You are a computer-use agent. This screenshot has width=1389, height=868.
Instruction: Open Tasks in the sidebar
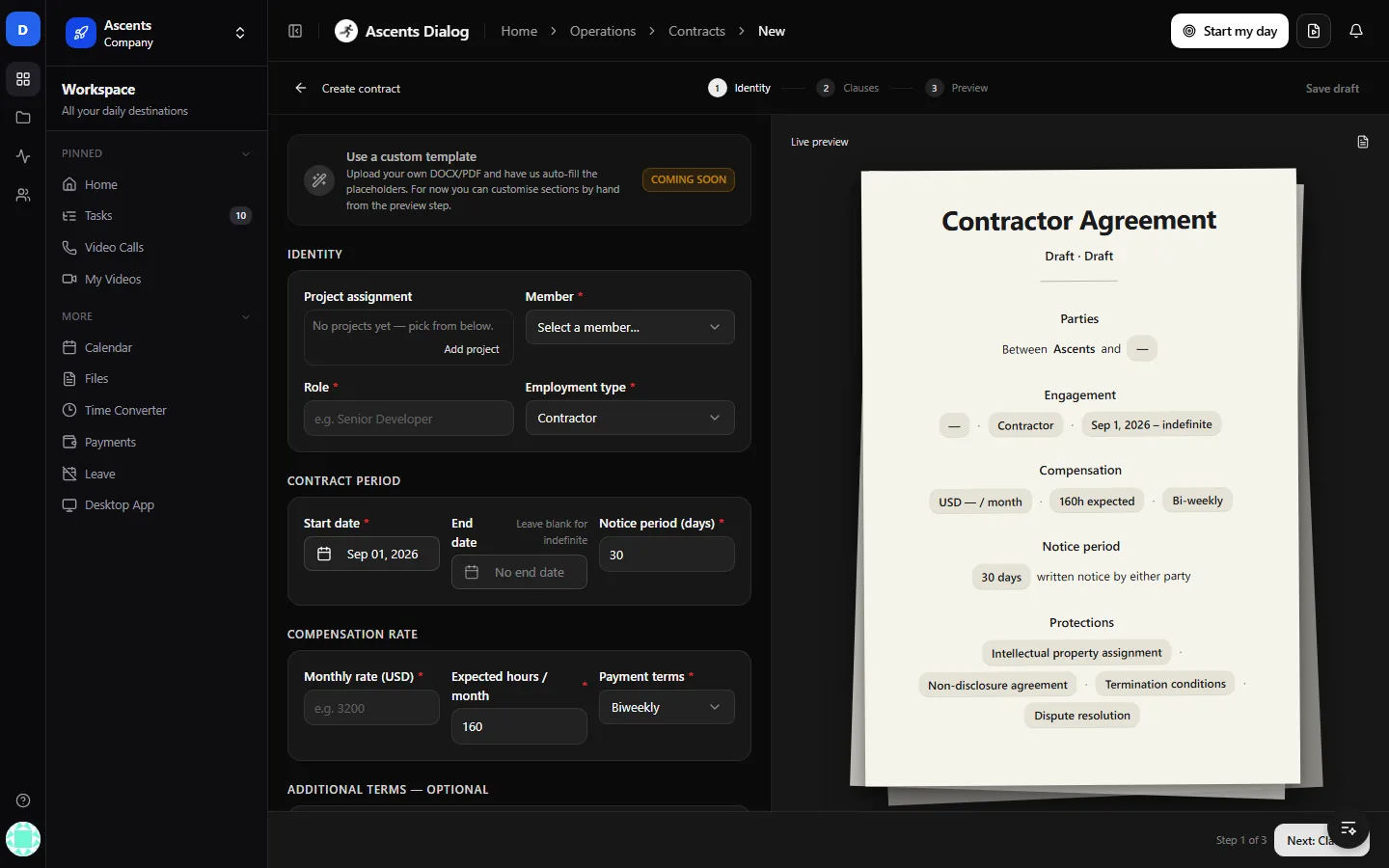pos(156,216)
